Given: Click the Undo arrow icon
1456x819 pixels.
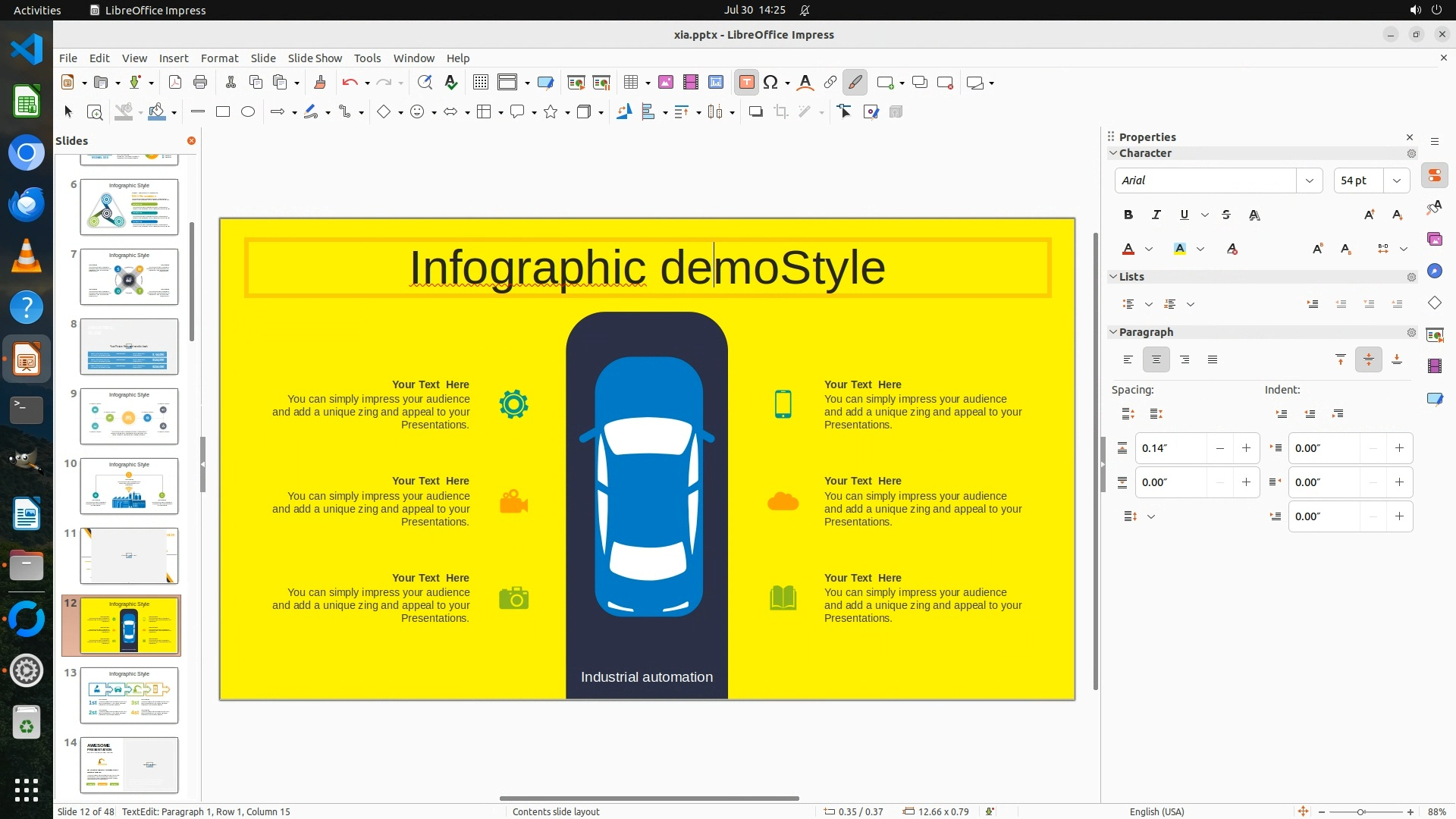Looking at the screenshot, I should [x=349, y=83].
